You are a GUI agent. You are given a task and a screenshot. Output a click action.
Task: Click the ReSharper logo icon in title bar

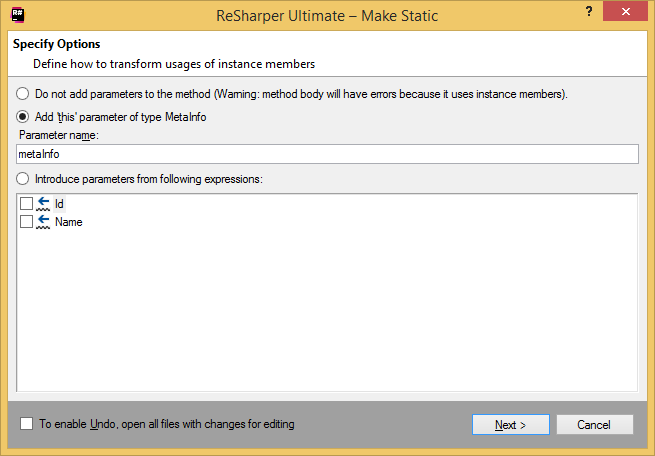[x=18, y=15]
